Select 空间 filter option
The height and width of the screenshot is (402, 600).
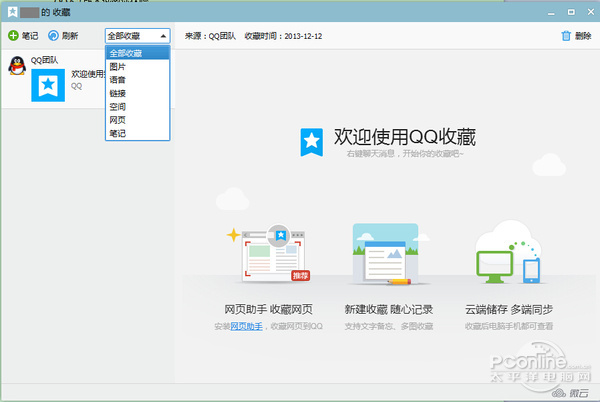(138, 107)
